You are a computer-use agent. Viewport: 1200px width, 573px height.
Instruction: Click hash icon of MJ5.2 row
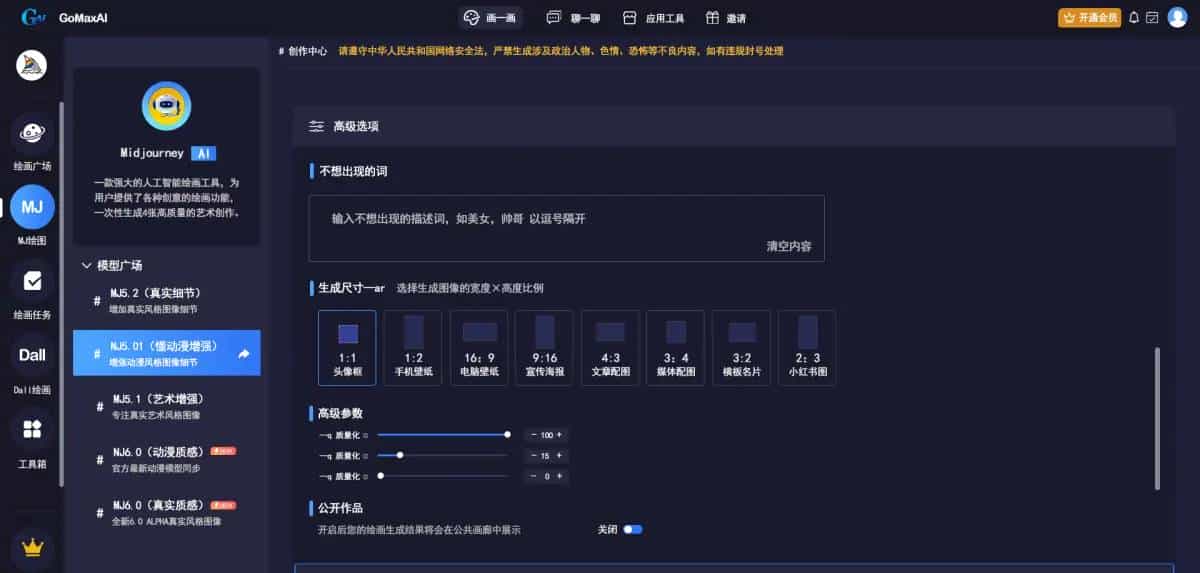pyautogui.click(x=99, y=301)
